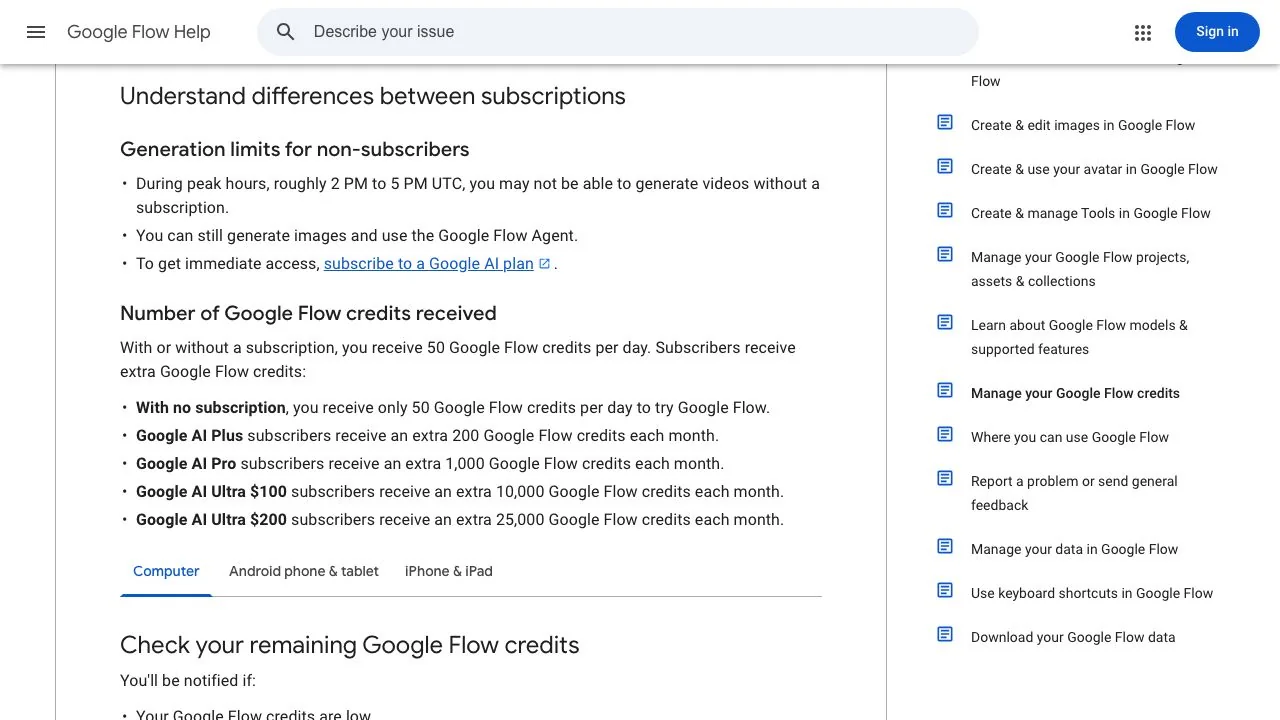Open Report a problem or send general feedback
Image resolution: width=1280 pixels, height=720 pixels.
[x=1074, y=493]
